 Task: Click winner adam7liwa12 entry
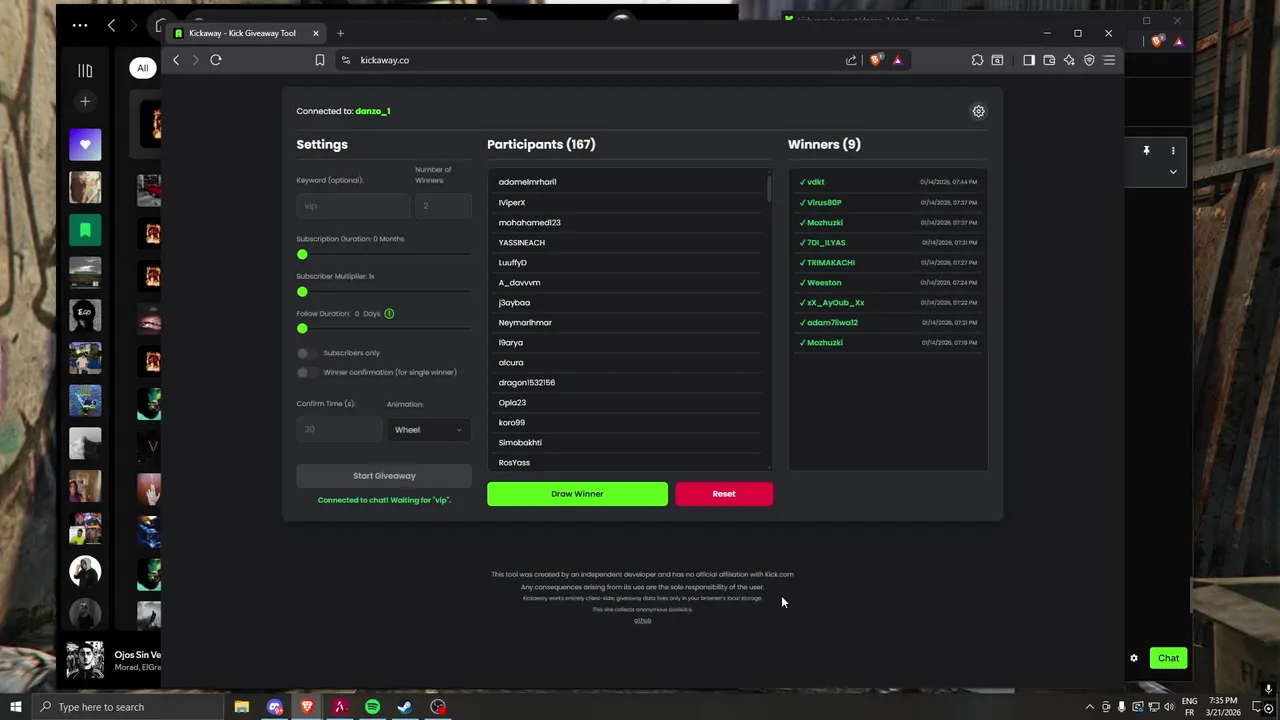point(888,322)
